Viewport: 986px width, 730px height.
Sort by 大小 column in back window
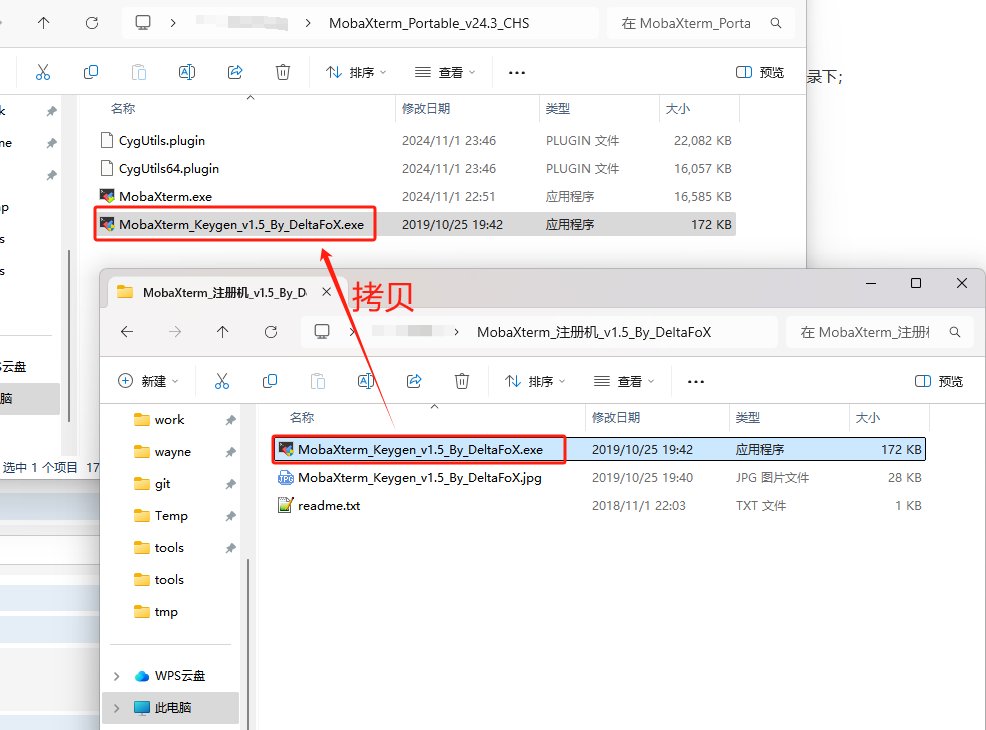pyautogui.click(x=677, y=109)
